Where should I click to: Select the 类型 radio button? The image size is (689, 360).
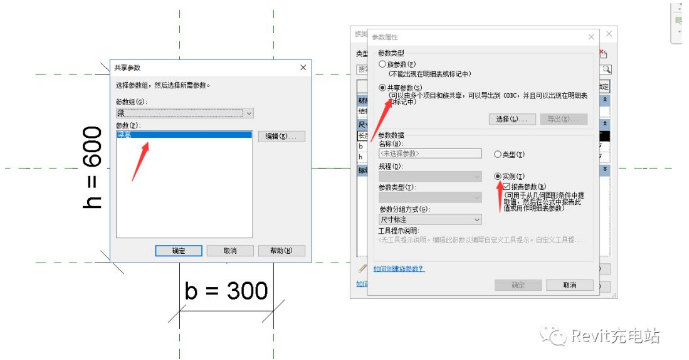(497, 154)
